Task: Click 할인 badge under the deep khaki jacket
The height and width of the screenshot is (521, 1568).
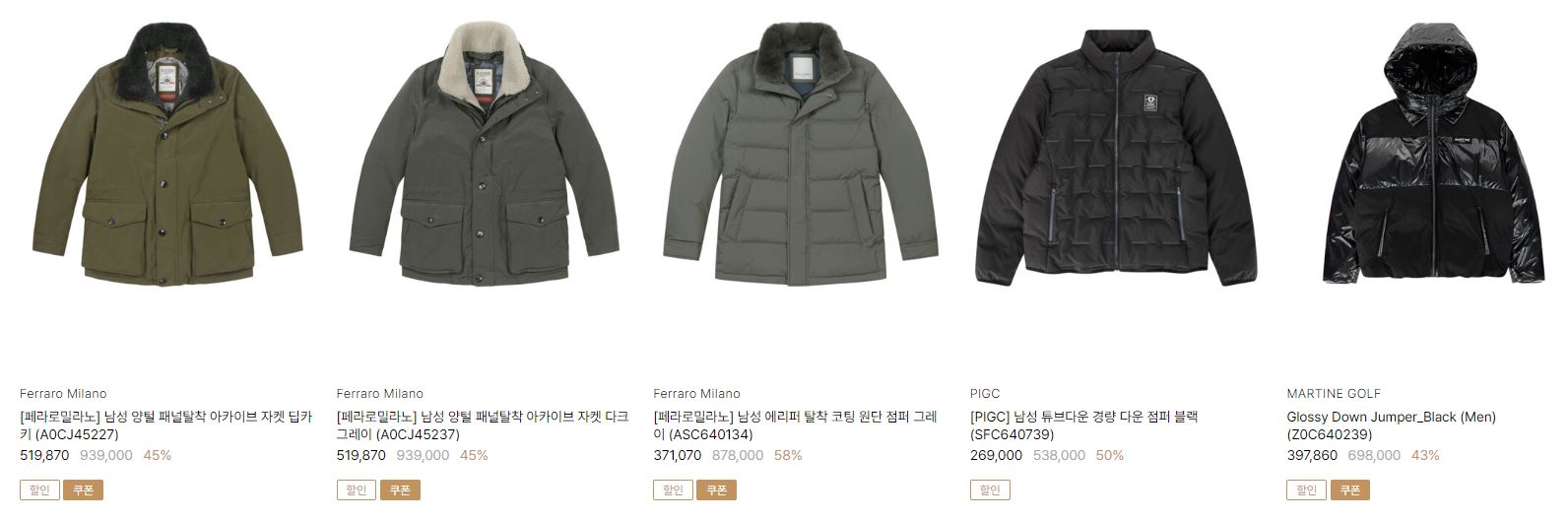Action: 39,489
